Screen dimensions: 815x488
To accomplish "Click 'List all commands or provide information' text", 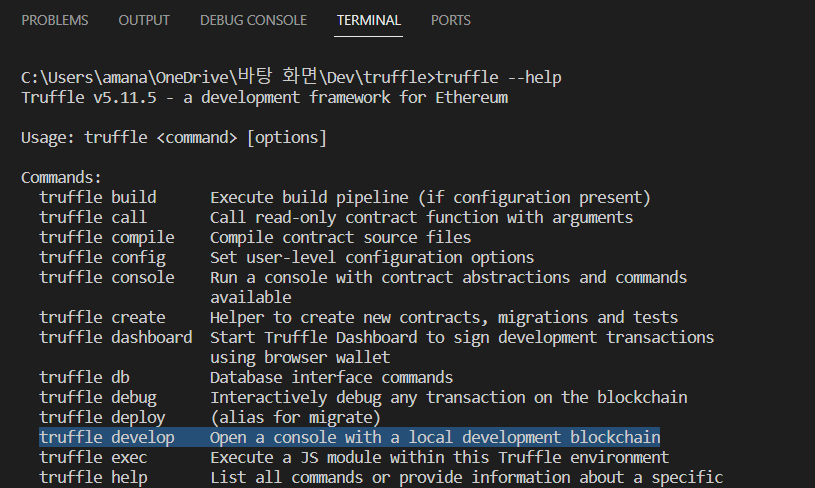I will point(467,478).
